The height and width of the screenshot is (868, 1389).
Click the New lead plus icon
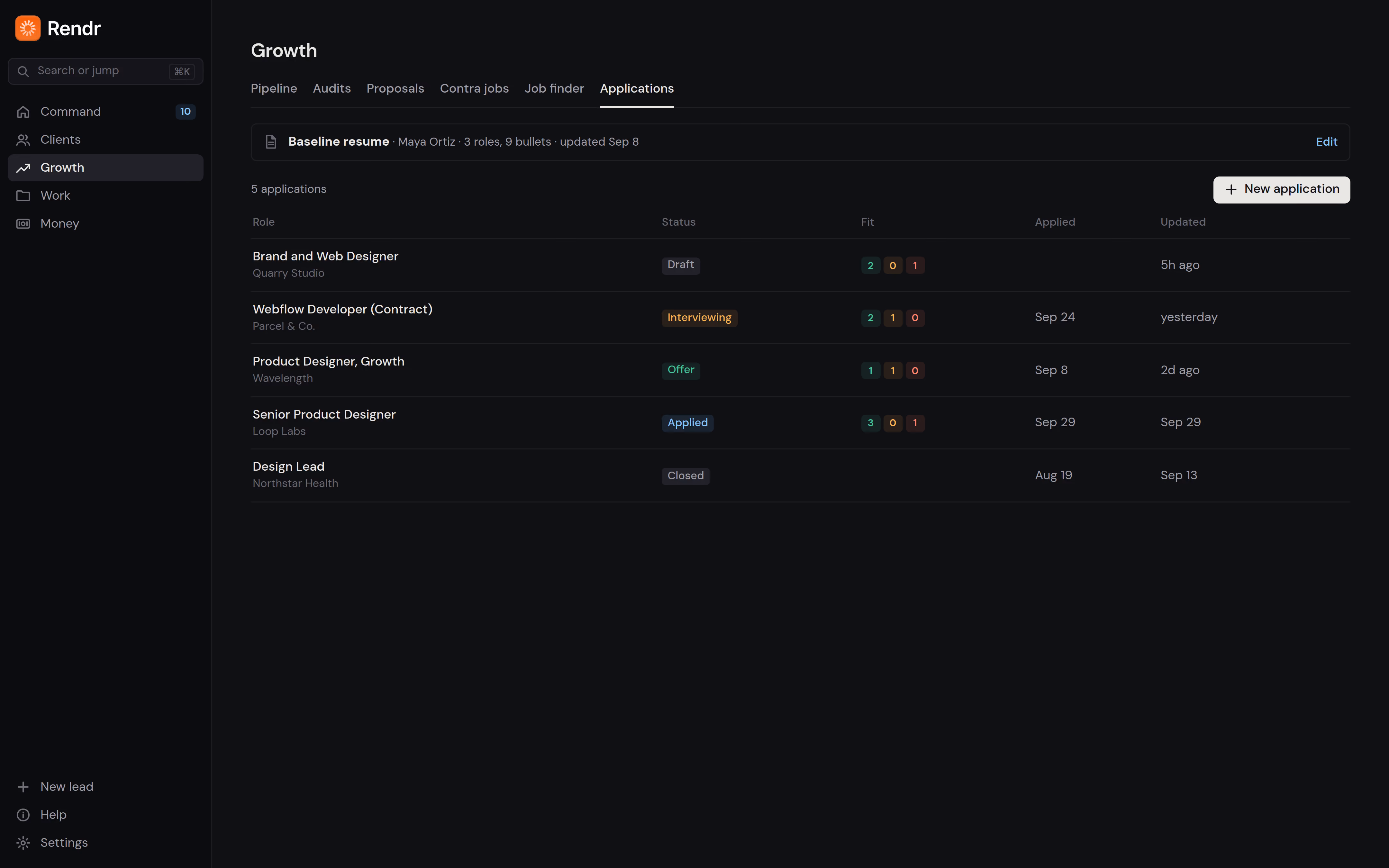(23, 787)
